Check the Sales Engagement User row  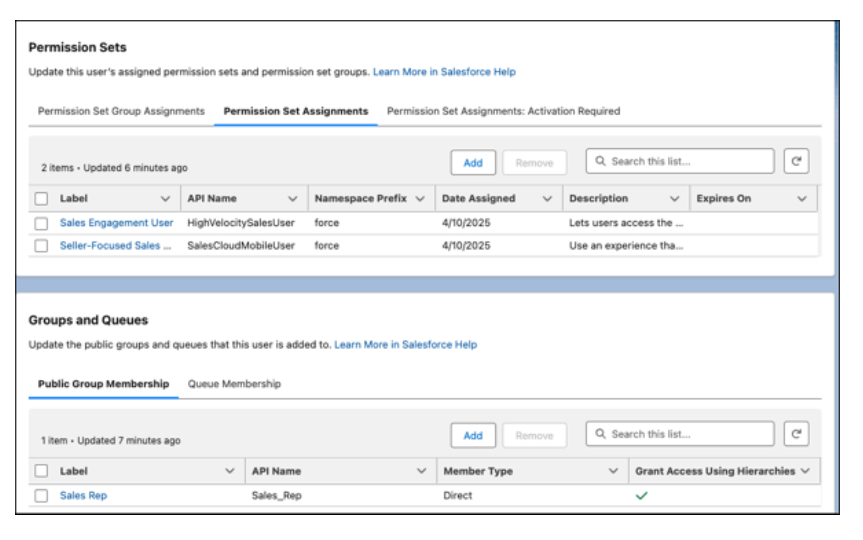click(41, 223)
